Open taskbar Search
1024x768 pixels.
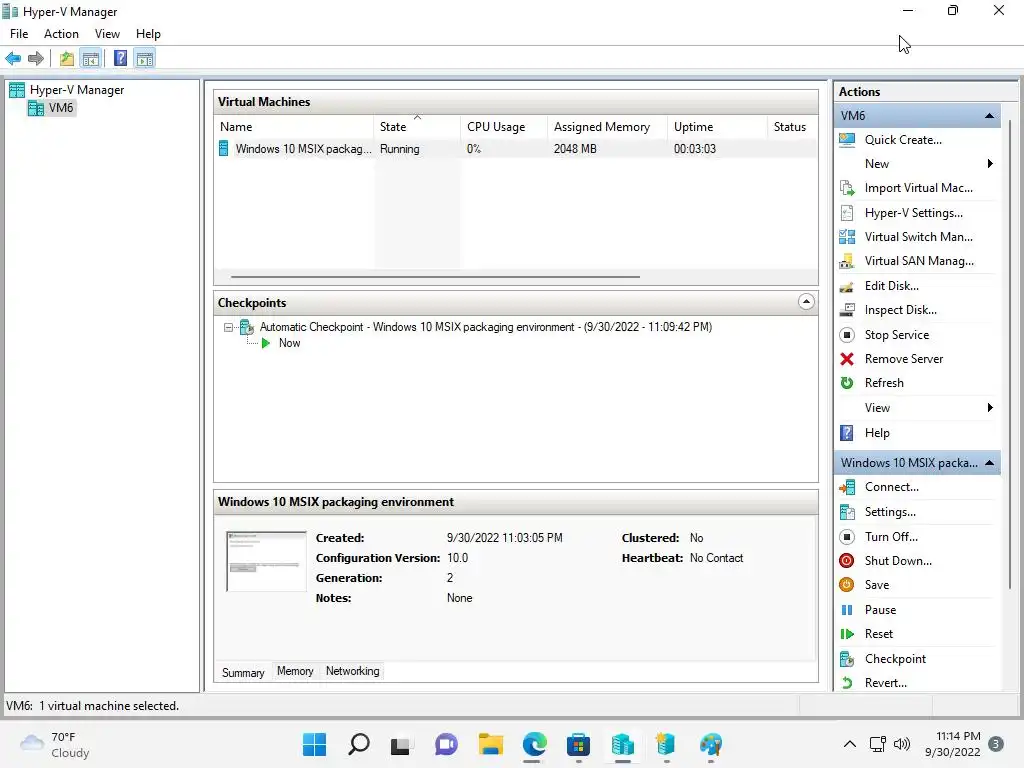point(359,744)
